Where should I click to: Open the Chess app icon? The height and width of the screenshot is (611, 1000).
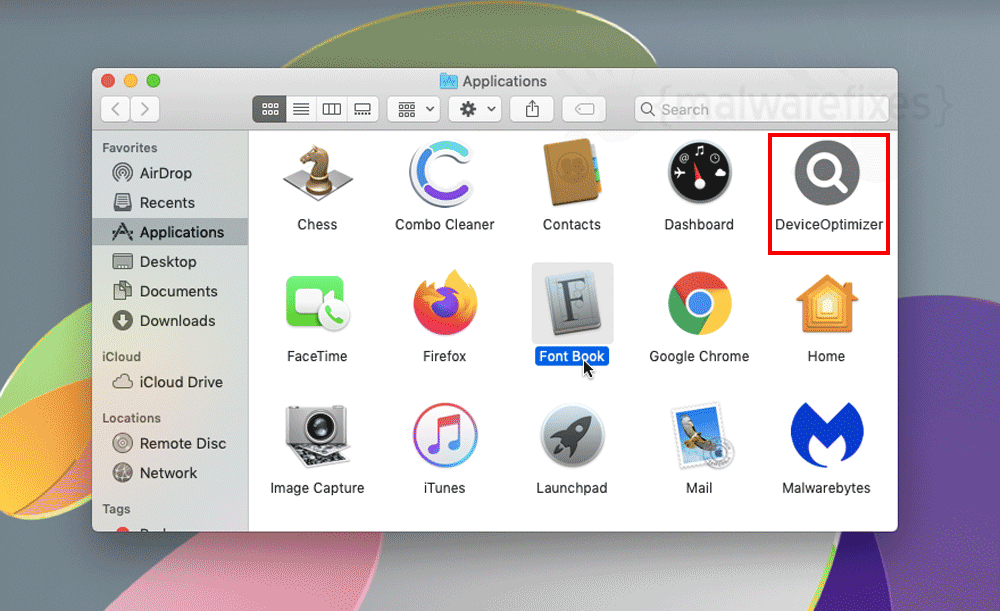tap(317, 173)
